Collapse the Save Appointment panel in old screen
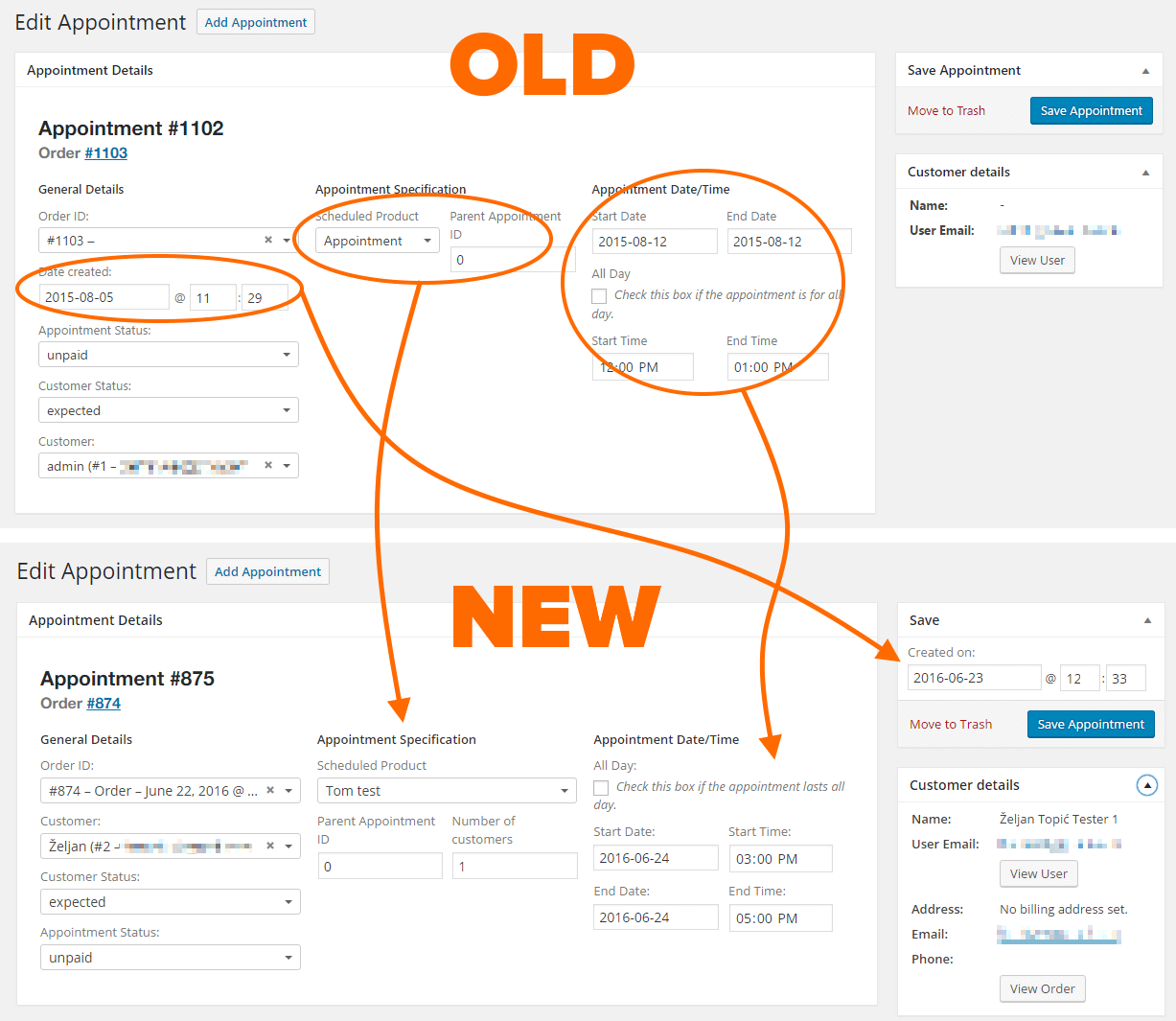Image resolution: width=1176 pixels, height=1021 pixels. (x=1145, y=71)
